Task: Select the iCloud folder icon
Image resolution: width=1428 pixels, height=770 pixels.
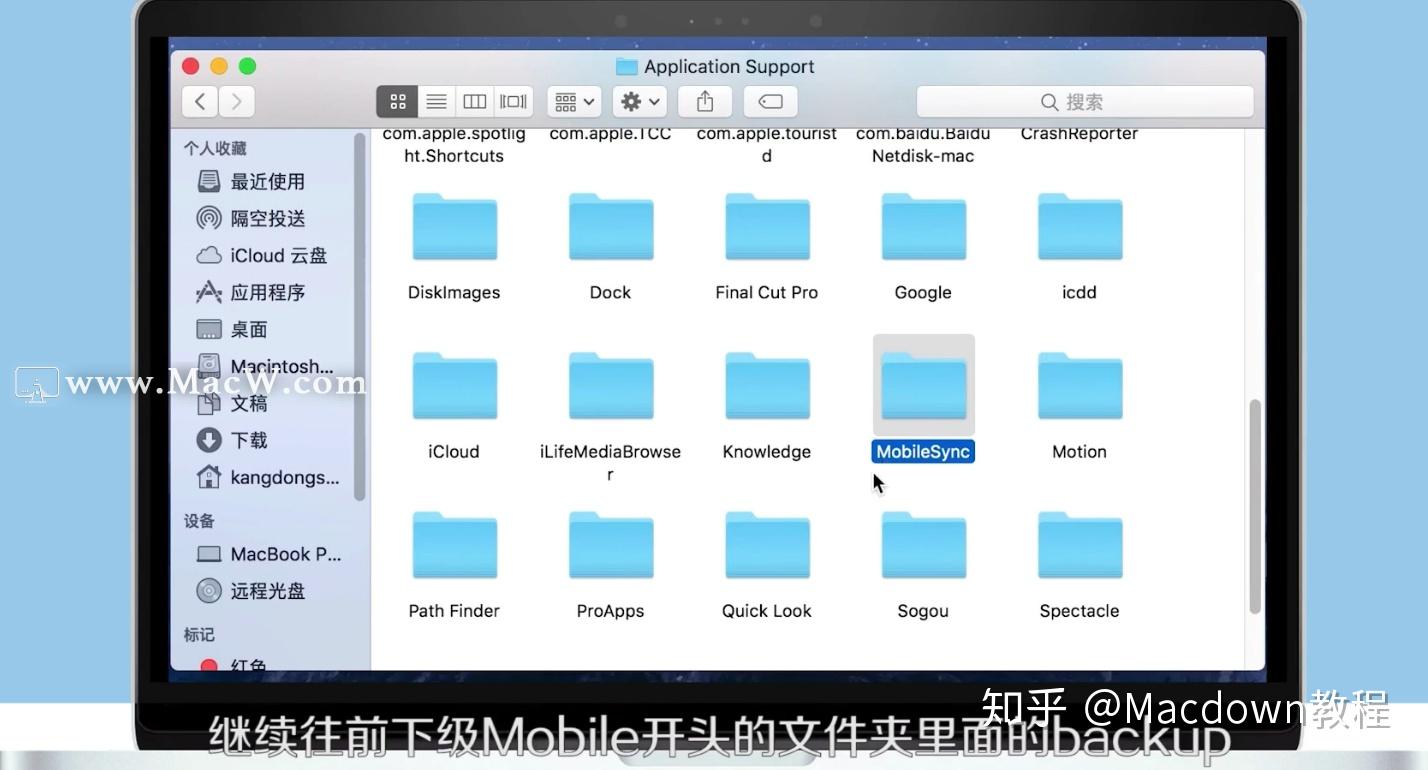Action: (x=454, y=385)
